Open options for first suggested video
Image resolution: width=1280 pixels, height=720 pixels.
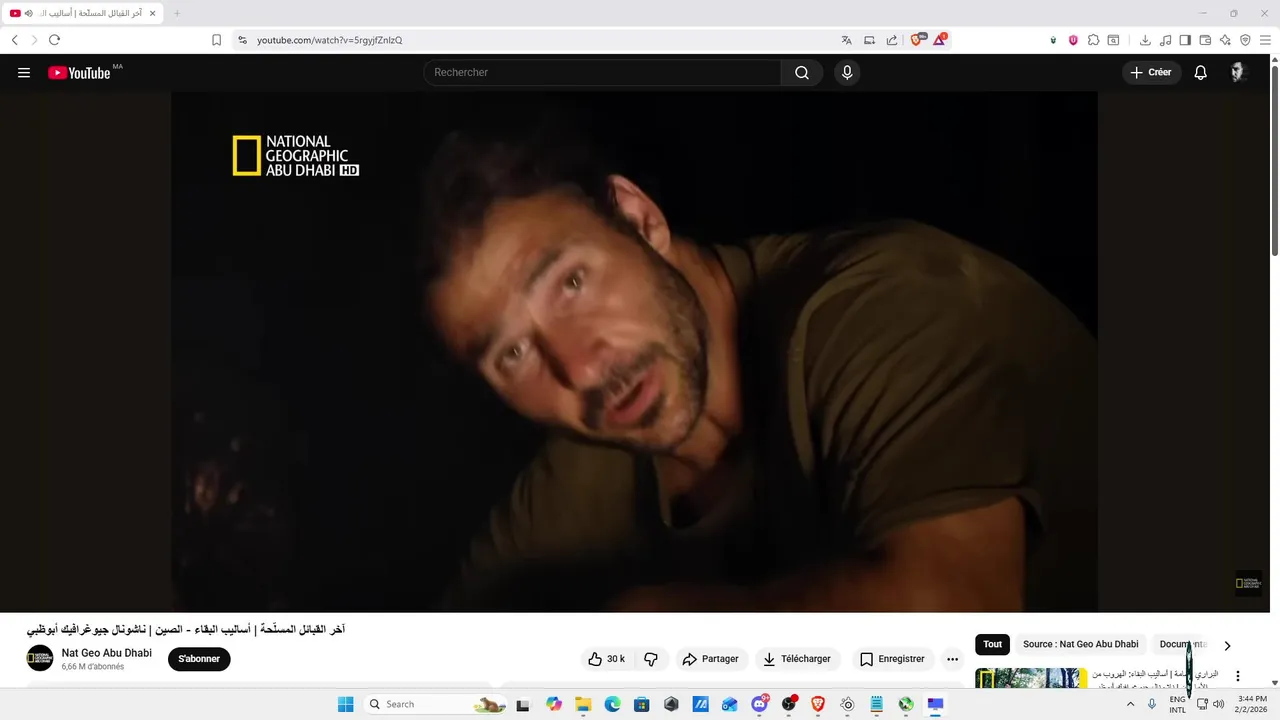[x=1238, y=676]
